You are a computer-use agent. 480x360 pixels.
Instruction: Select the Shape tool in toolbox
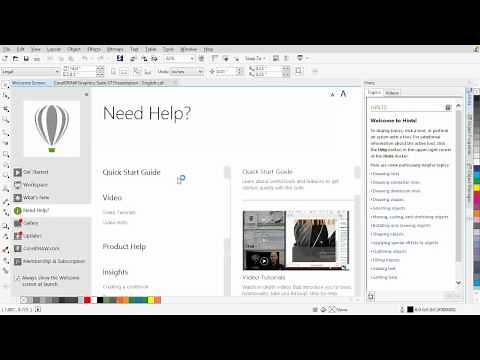pyautogui.click(x=6, y=97)
